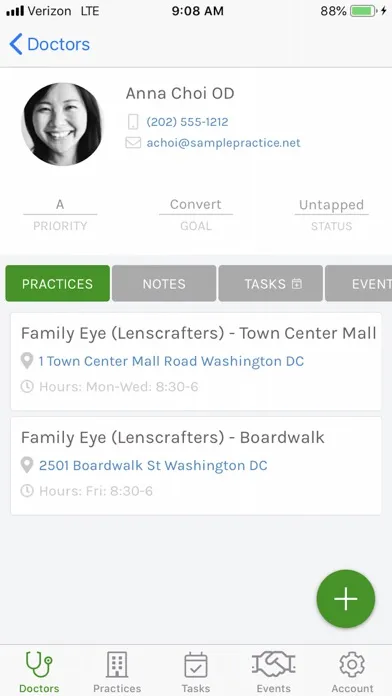Switch to the TASKS tab
Image resolution: width=392 pixels, height=696 pixels.
[270, 284]
